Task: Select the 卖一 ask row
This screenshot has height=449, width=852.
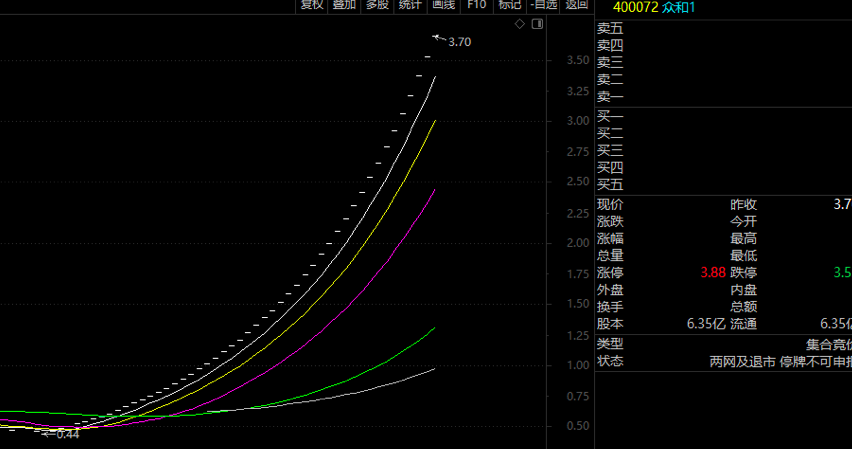Action: [x=723, y=97]
